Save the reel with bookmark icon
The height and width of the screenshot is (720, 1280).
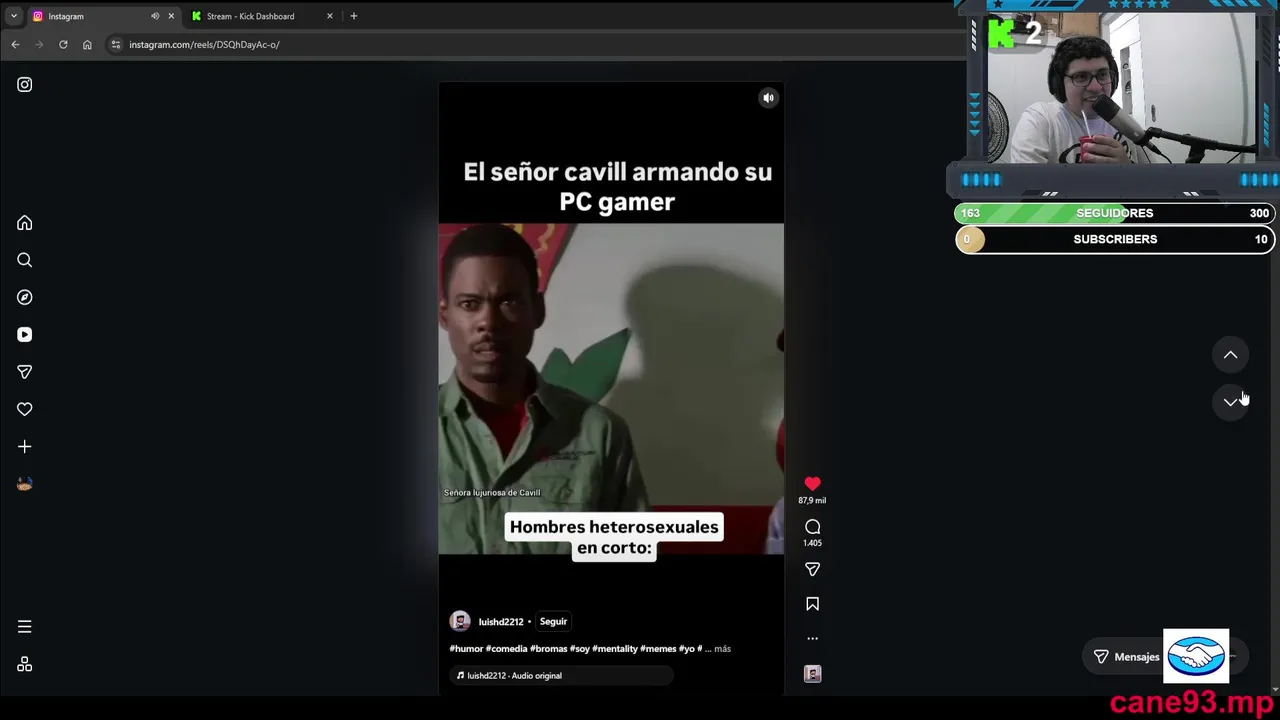(x=812, y=604)
